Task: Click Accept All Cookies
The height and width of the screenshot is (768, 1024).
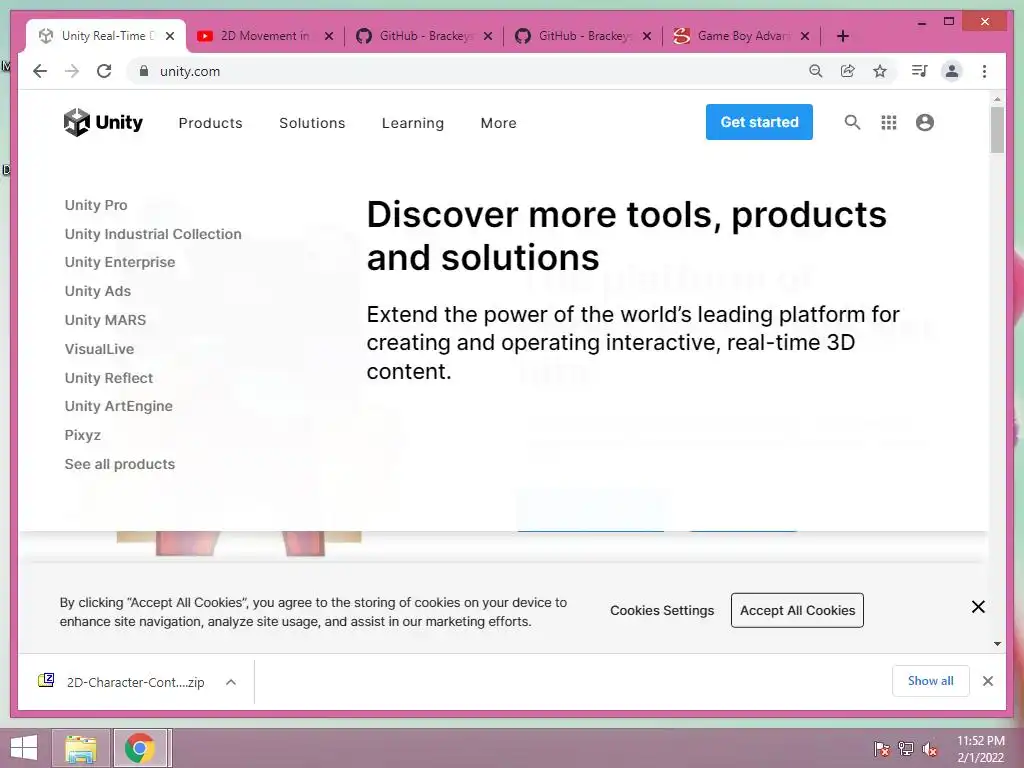Action: (x=797, y=610)
